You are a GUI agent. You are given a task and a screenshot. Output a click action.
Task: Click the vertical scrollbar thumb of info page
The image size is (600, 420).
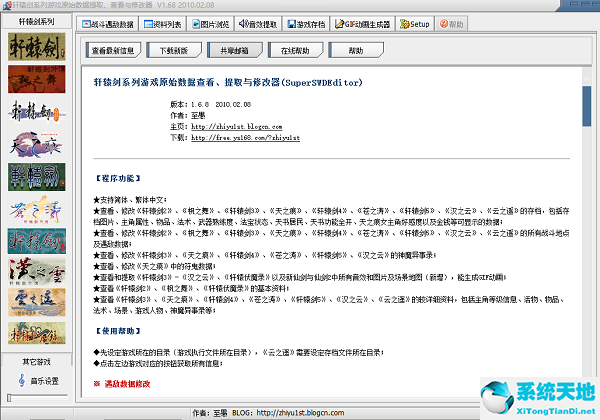point(587,106)
